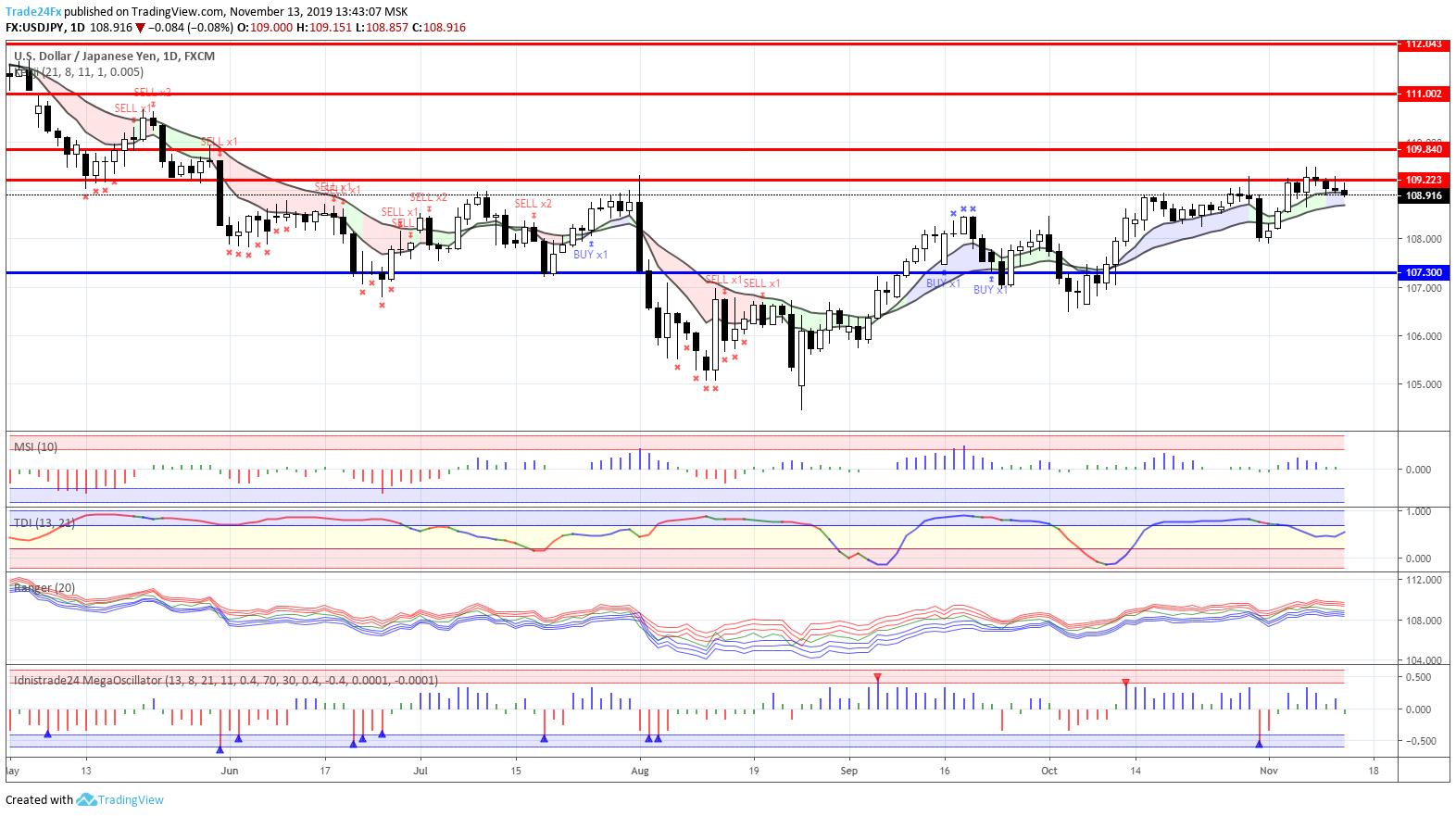
Task: Click Jul on the time axis
Action: click(420, 771)
